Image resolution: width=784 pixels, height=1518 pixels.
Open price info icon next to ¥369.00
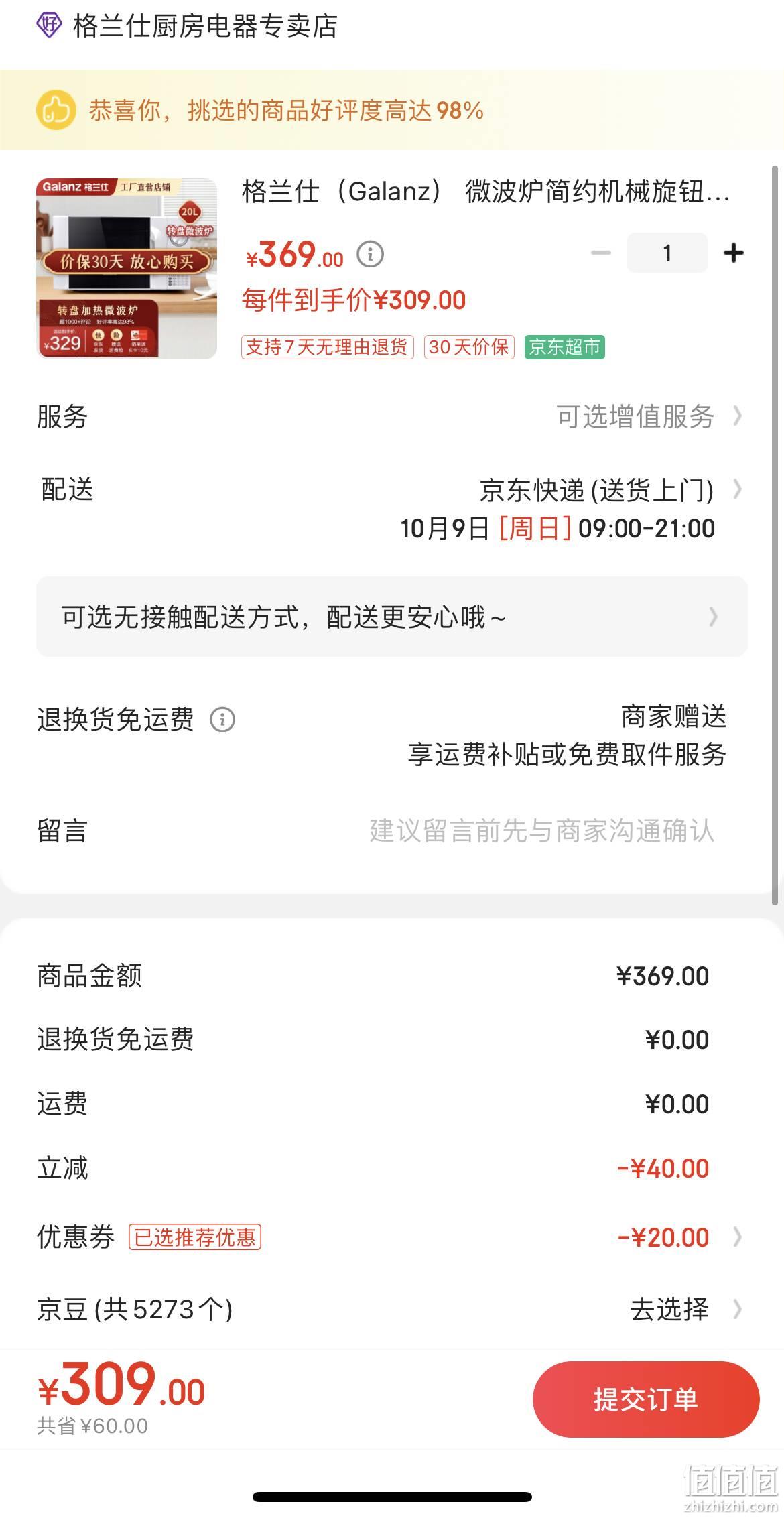(370, 254)
